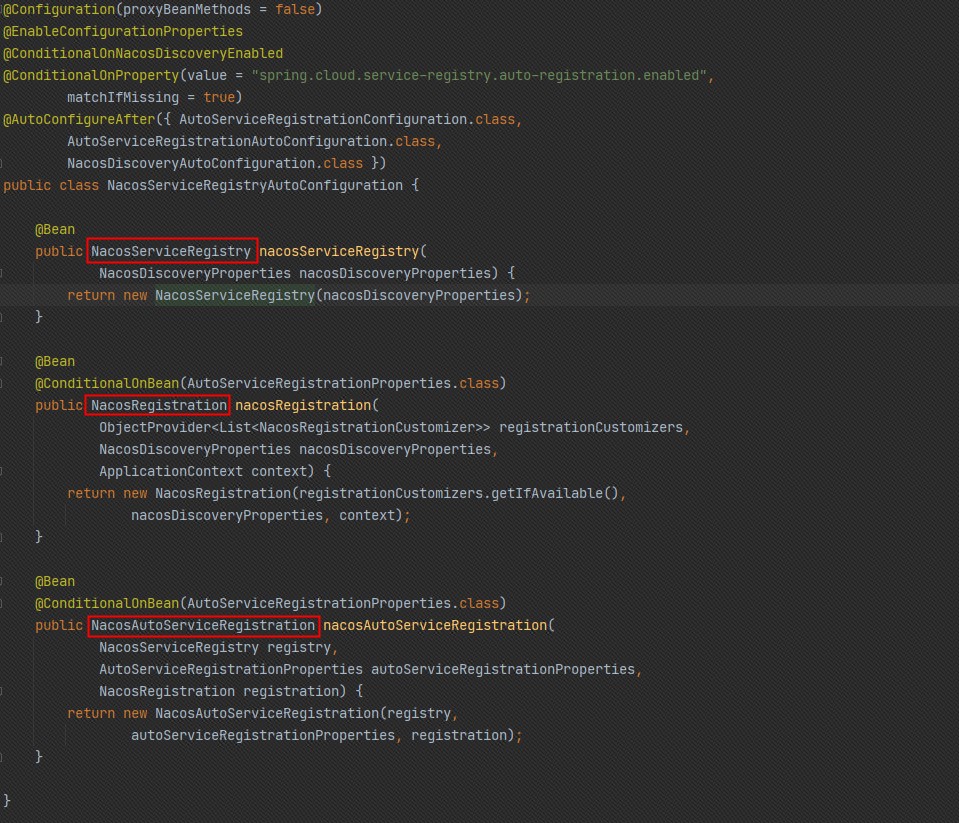Click AutoServiceRegistrationConfiguration.class reference
959x823 pixels.
[347, 119]
